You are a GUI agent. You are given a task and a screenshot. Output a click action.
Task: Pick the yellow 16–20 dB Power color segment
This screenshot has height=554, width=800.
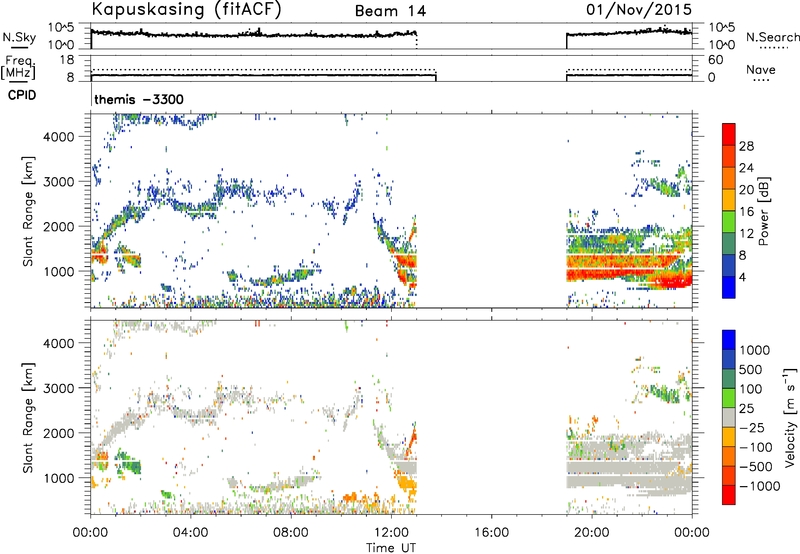729,199
